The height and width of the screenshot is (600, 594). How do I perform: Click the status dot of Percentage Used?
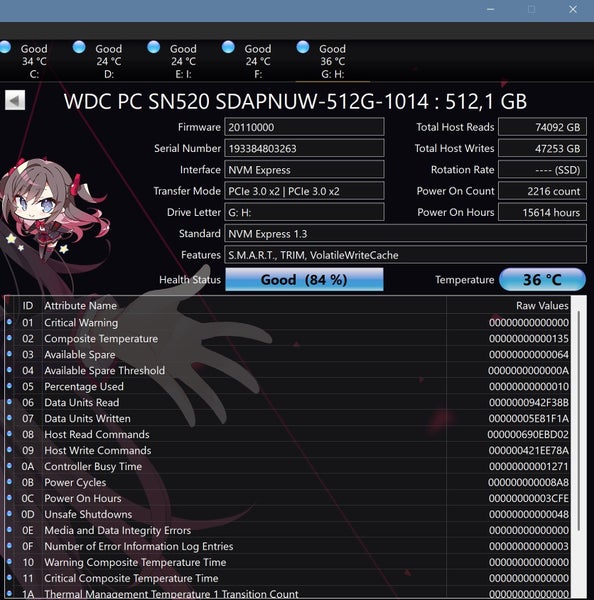point(10,386)
